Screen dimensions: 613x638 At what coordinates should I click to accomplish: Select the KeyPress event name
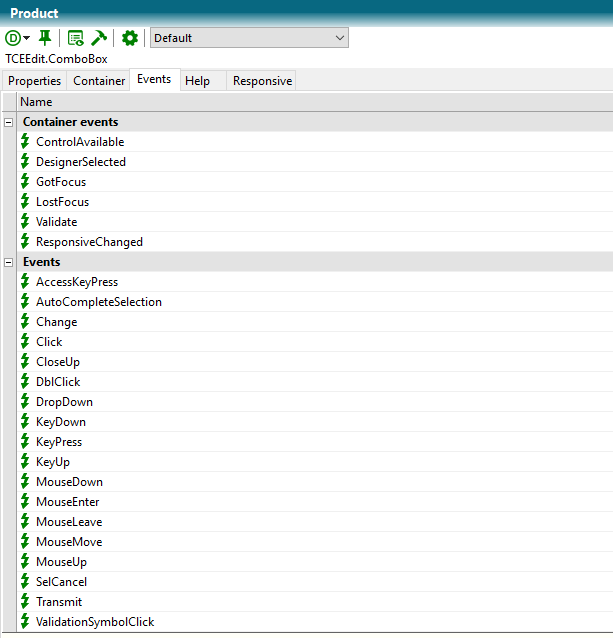tap(59, 442)
